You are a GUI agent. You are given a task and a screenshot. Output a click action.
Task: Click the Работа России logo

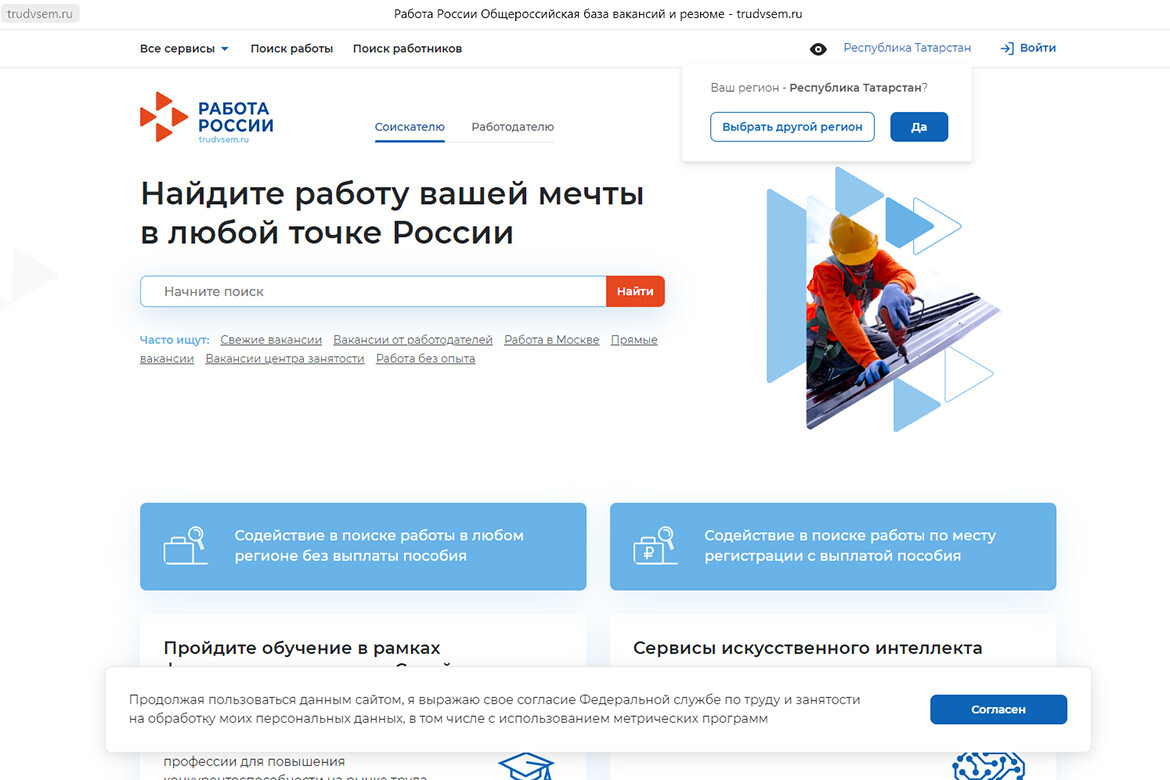click(x=206, y=117)
